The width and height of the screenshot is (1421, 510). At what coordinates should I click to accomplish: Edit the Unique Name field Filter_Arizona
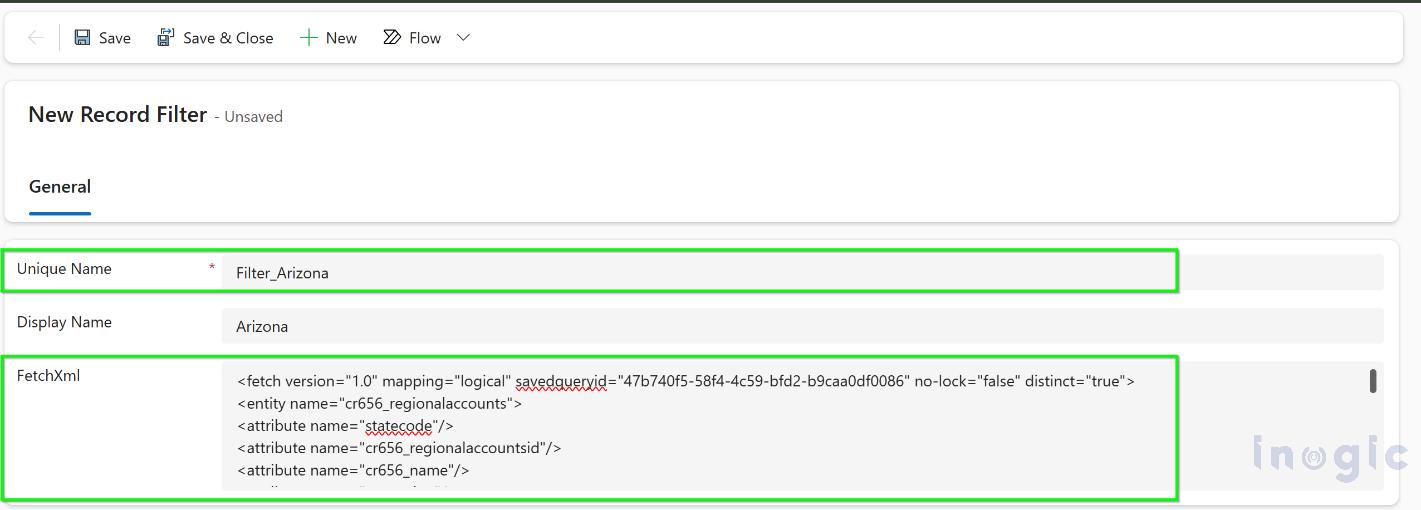(x=803, y=273)
